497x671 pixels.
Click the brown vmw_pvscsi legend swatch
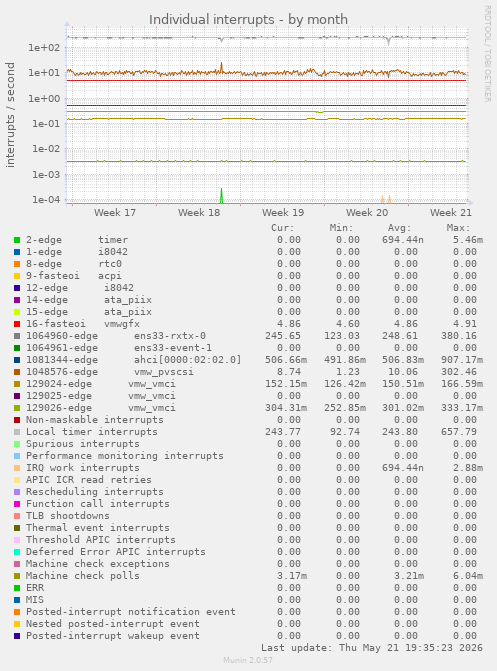[17, 372]
